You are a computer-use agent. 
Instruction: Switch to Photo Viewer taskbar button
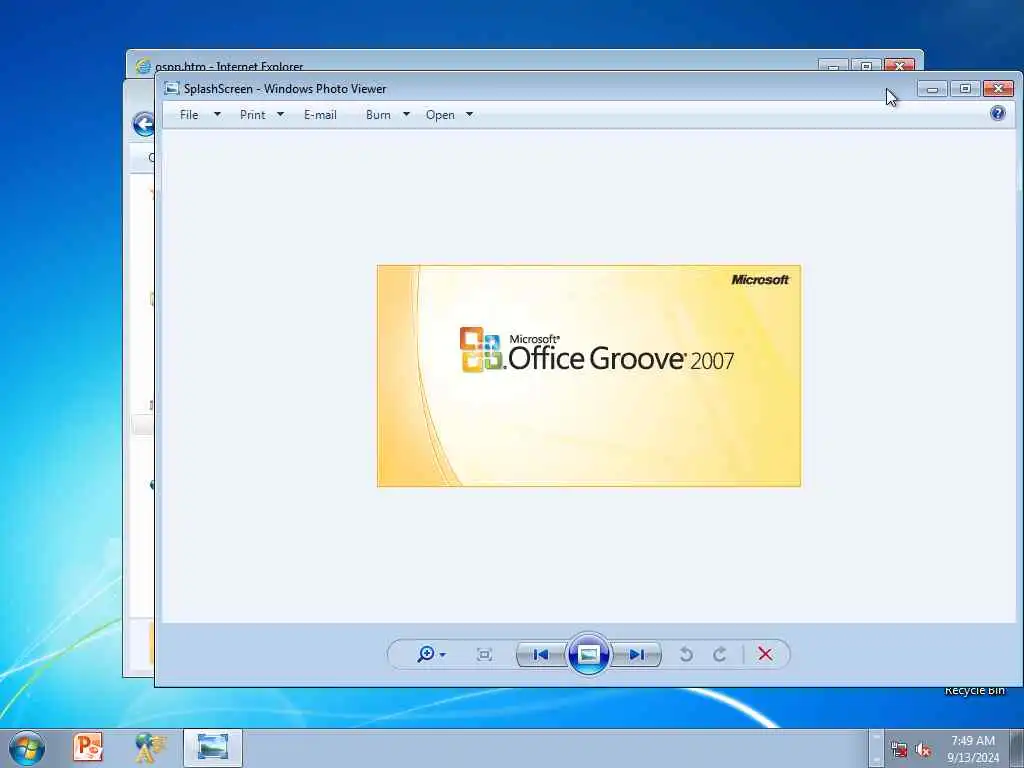(213, 748)
